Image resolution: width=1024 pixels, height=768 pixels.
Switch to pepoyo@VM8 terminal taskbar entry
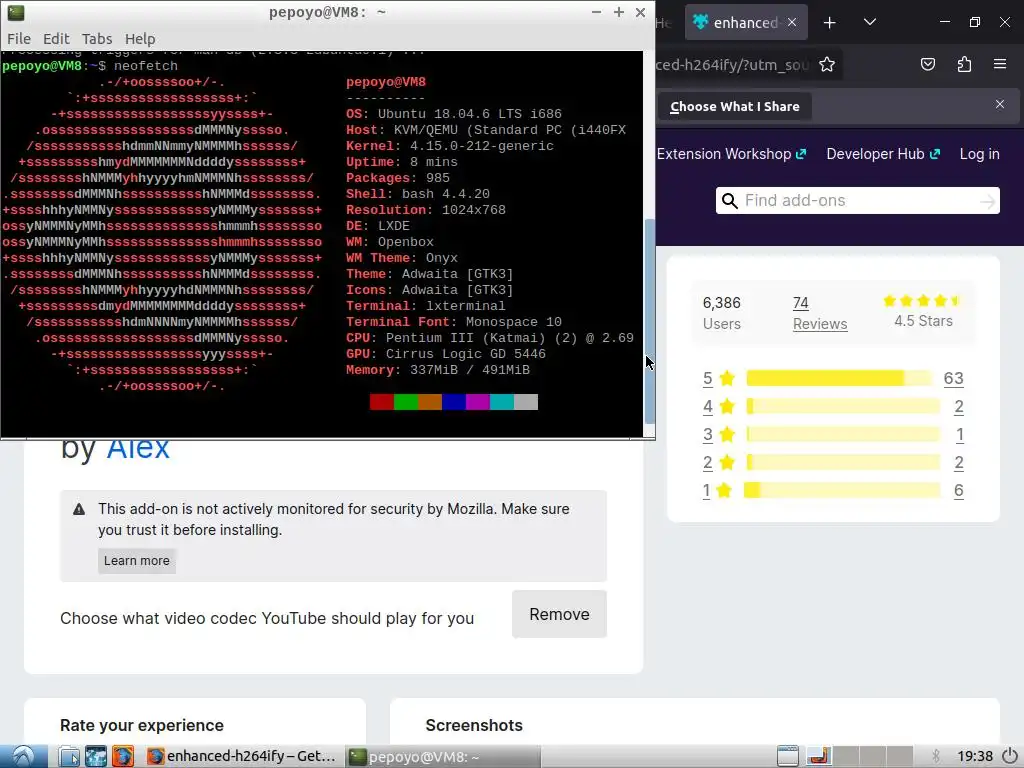coord(441,756)
